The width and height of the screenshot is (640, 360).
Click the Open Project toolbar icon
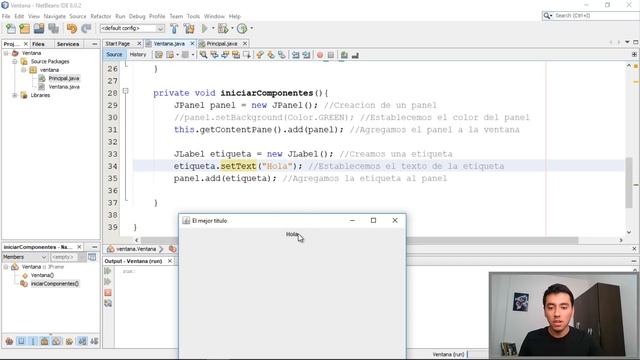[39, 28]
